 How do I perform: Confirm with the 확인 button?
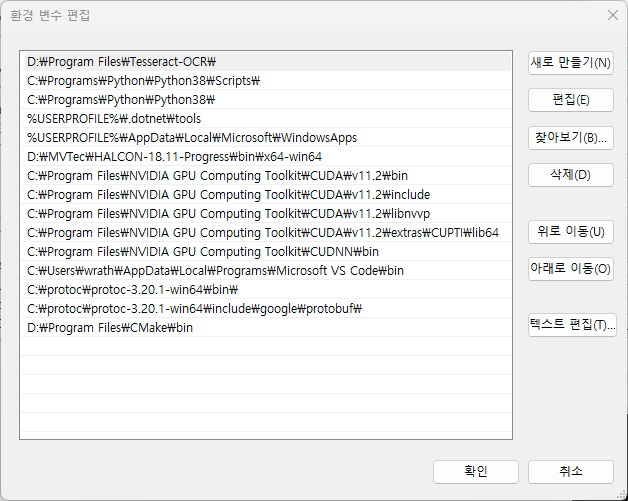tap(476, 472)
